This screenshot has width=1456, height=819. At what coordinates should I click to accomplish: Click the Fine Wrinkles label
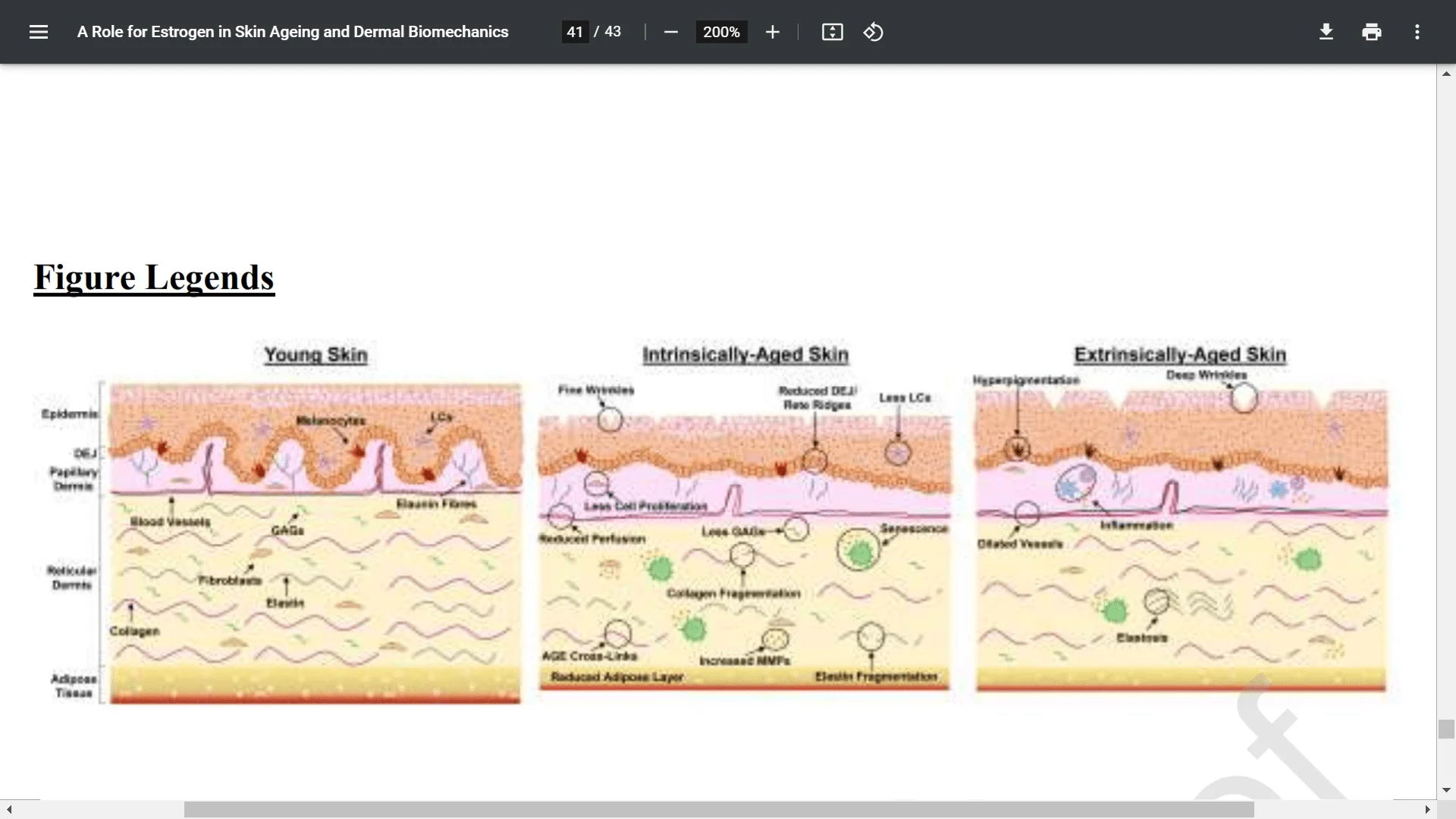coord(596,390)
